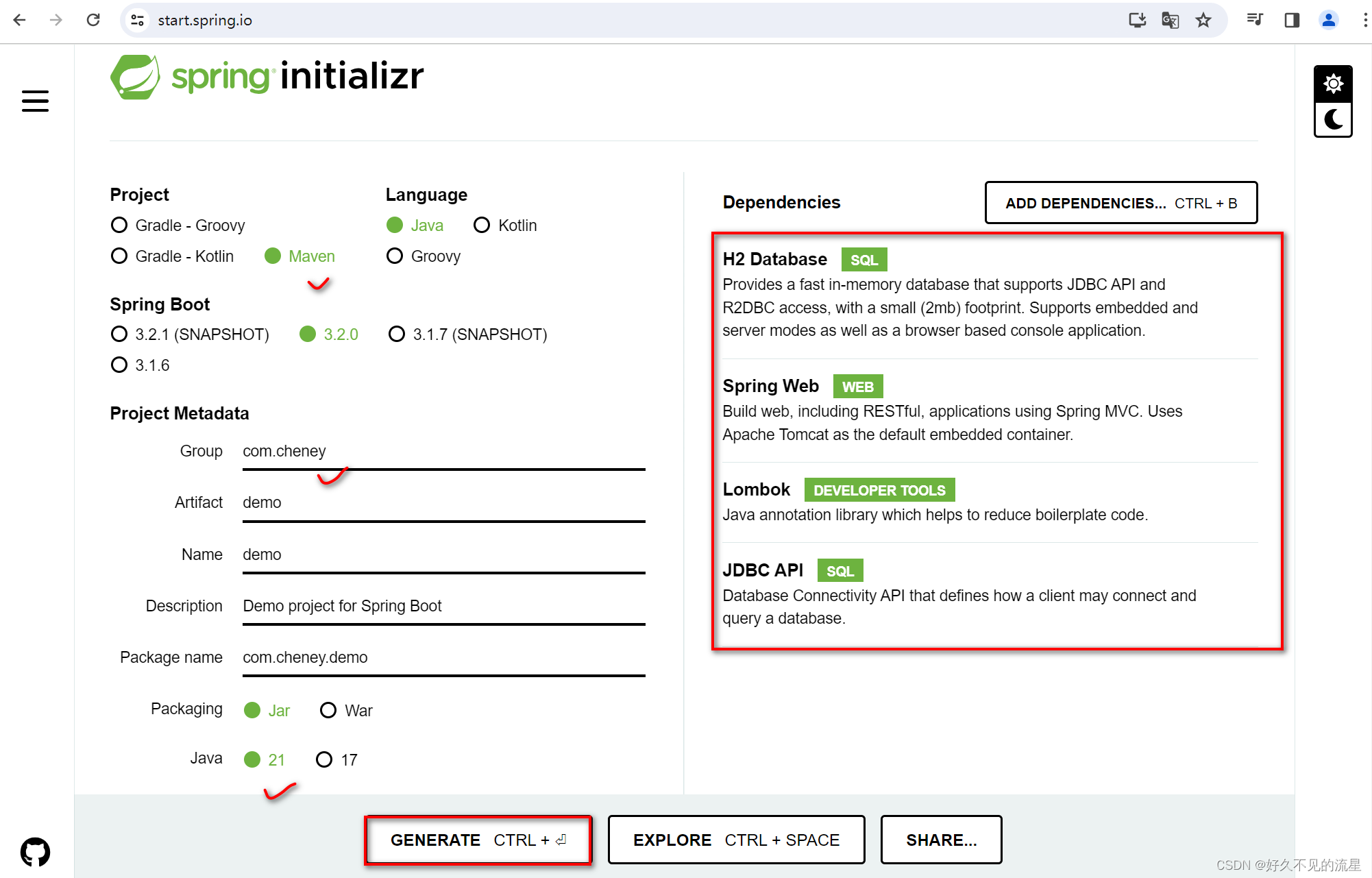Image resolution: width=1372 pixels, height=878 pixels.
Task: Open the hamburger side menu
Action: coord(35,101)
